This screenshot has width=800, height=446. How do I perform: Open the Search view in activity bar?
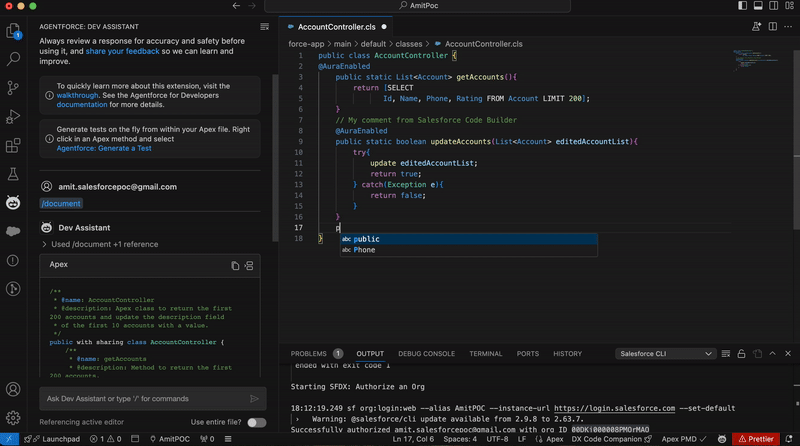pyautogui.click(x=13, y=59)
